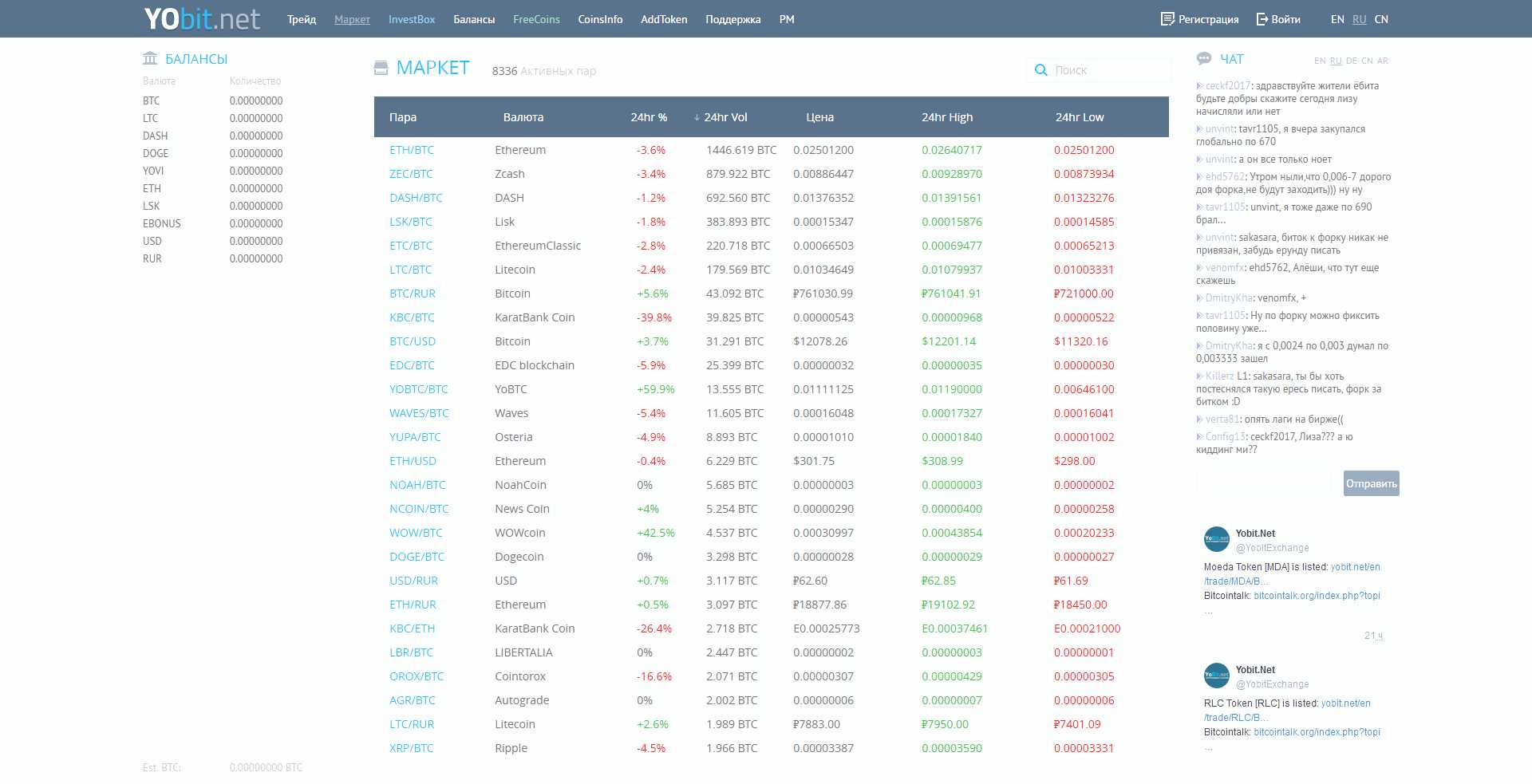Open the Балансы menu item
Viewport: 1532px width, 784px height.
[474, 19]
